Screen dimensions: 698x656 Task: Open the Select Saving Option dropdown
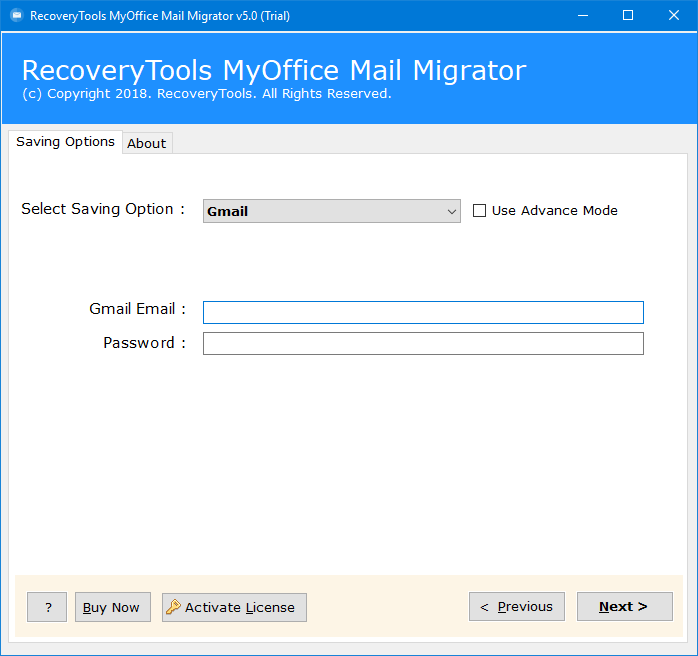332,211
